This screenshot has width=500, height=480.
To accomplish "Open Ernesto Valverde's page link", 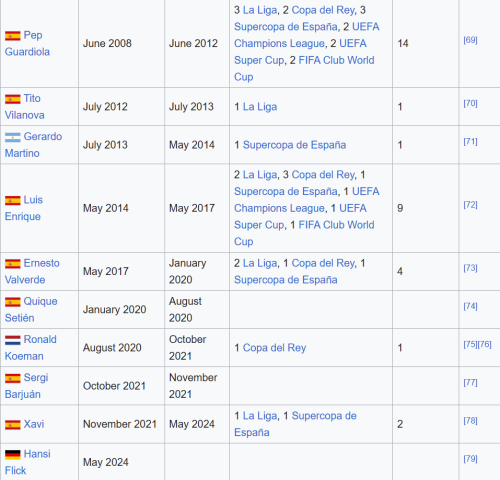I will pyautogui.click(x=32, y=271).
